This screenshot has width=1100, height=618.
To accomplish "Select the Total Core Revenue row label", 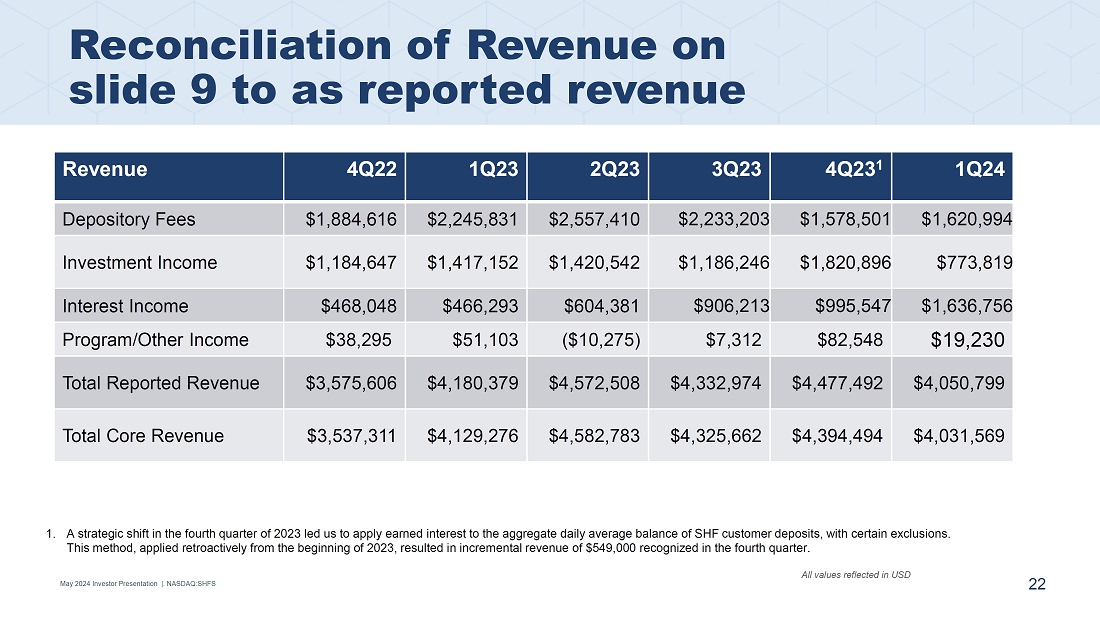I will pyautogui.click(x=143, y=435).
